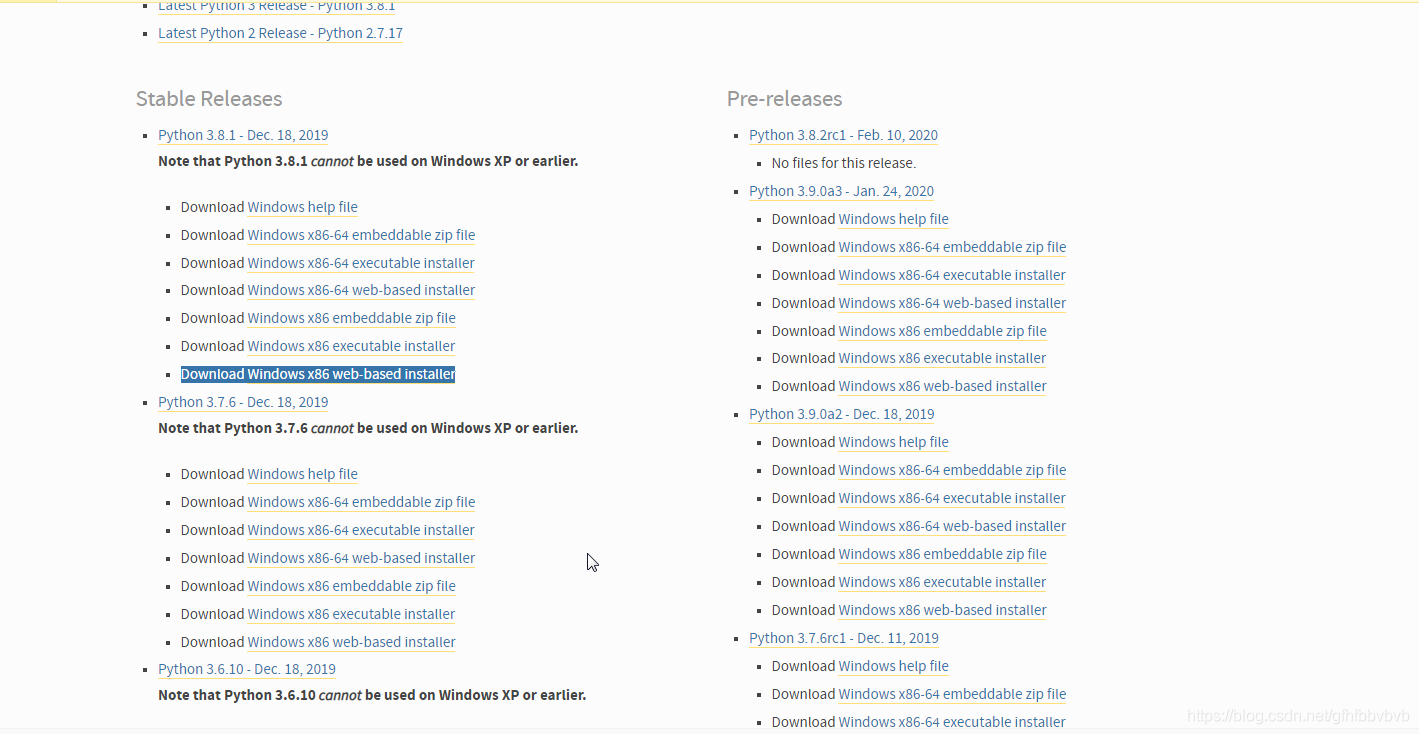Get Python 3.9.0a2 x86 web-based installer
This screenshot has width=1419, height=734.
(x=942, y=610)
